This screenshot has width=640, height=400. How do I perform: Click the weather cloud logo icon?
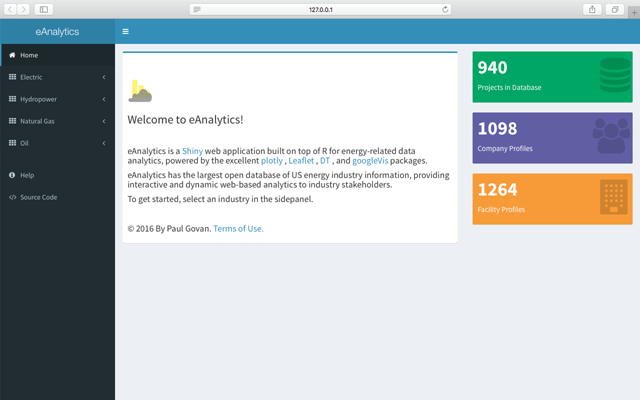[140, 92]
